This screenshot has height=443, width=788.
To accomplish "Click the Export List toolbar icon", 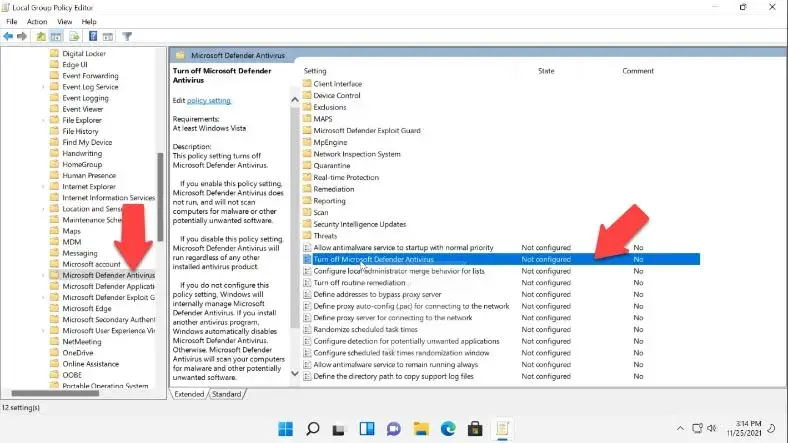I will 74,36.
